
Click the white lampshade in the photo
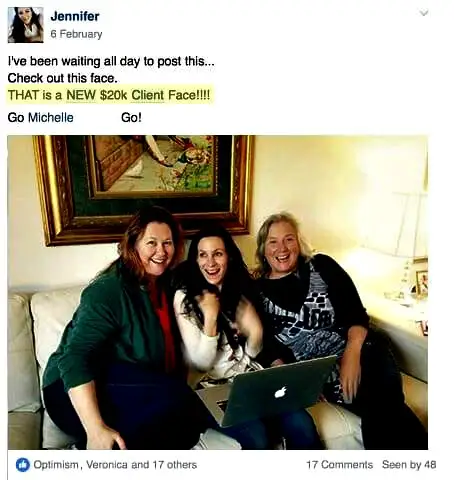(x=410, y=223)
